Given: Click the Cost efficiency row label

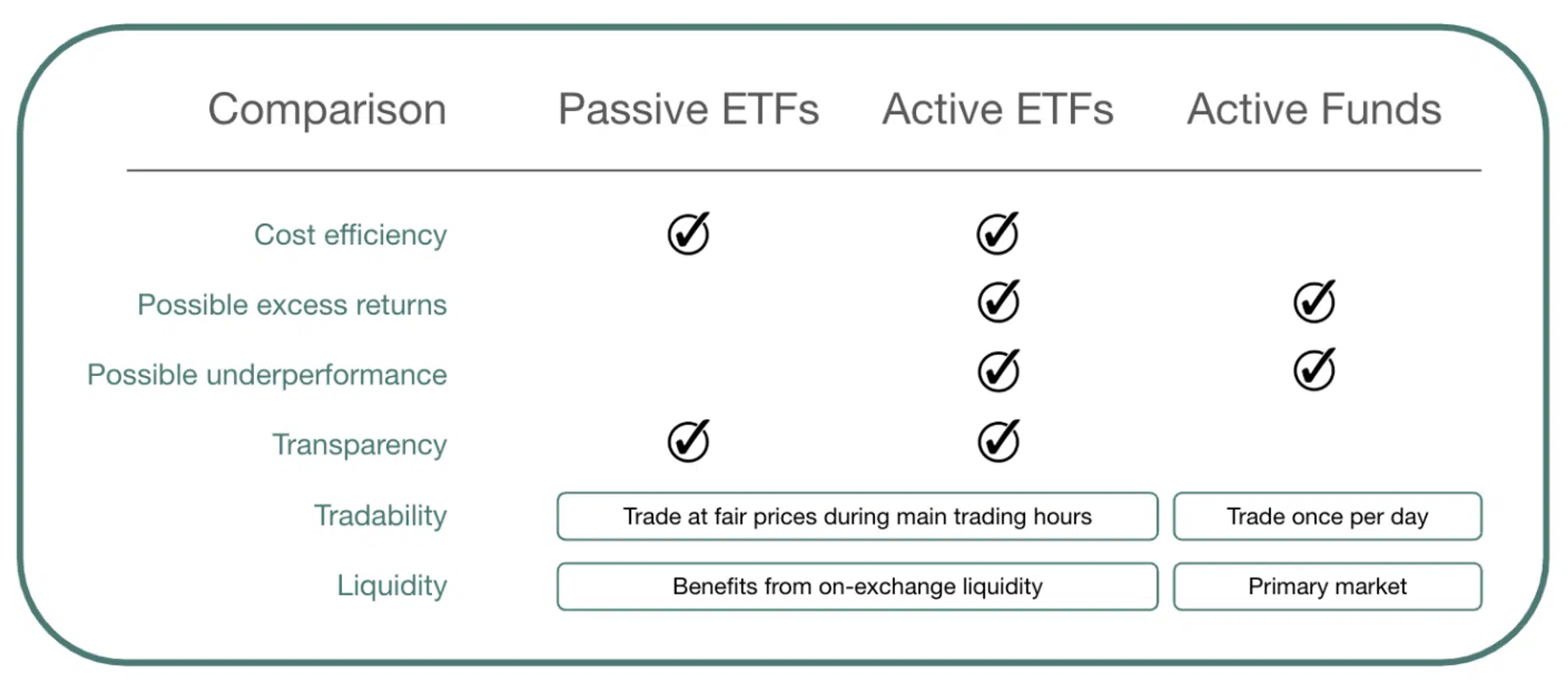Looking at the screenshot, I should tap(350, 235).
